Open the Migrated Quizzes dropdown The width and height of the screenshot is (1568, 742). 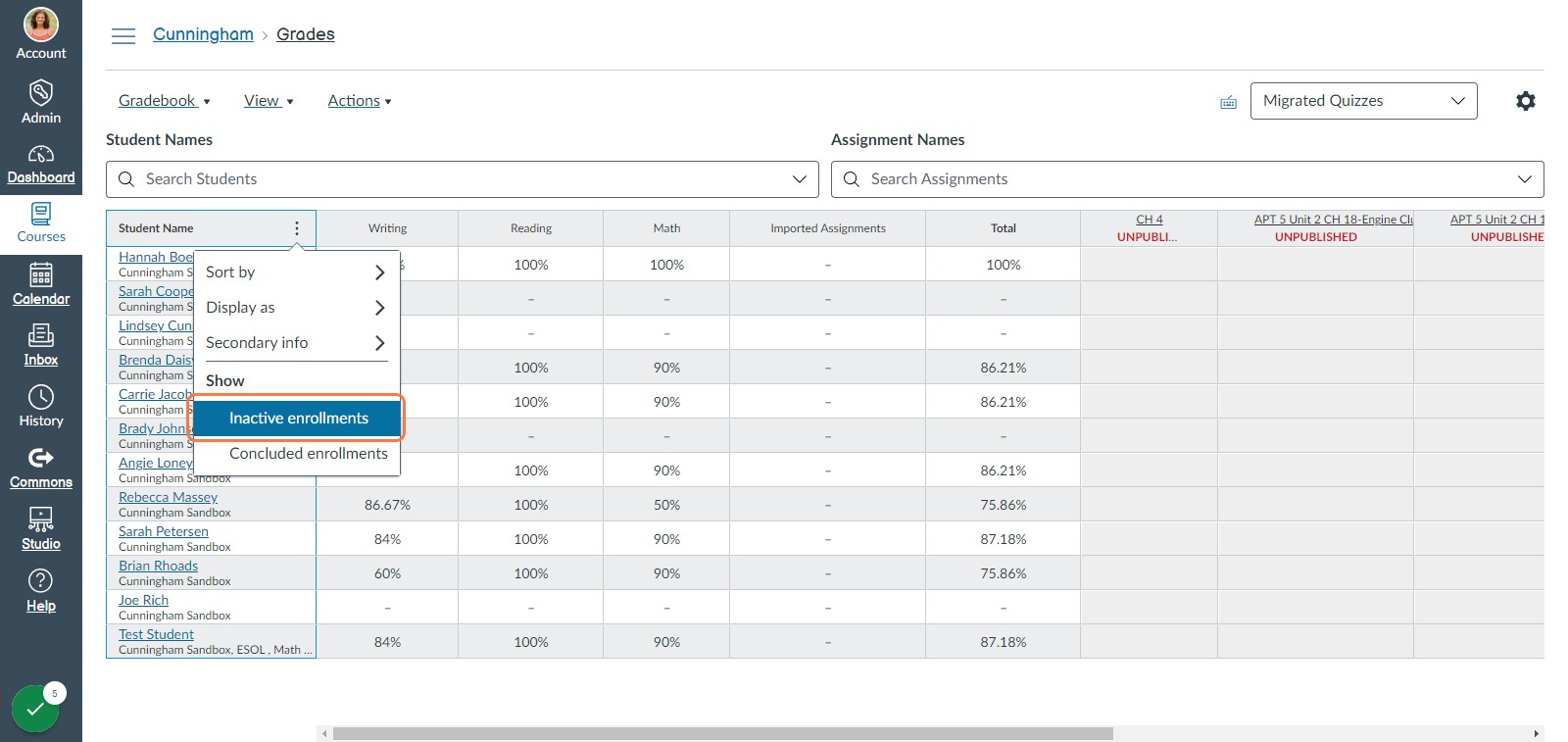pos(1363,101)
